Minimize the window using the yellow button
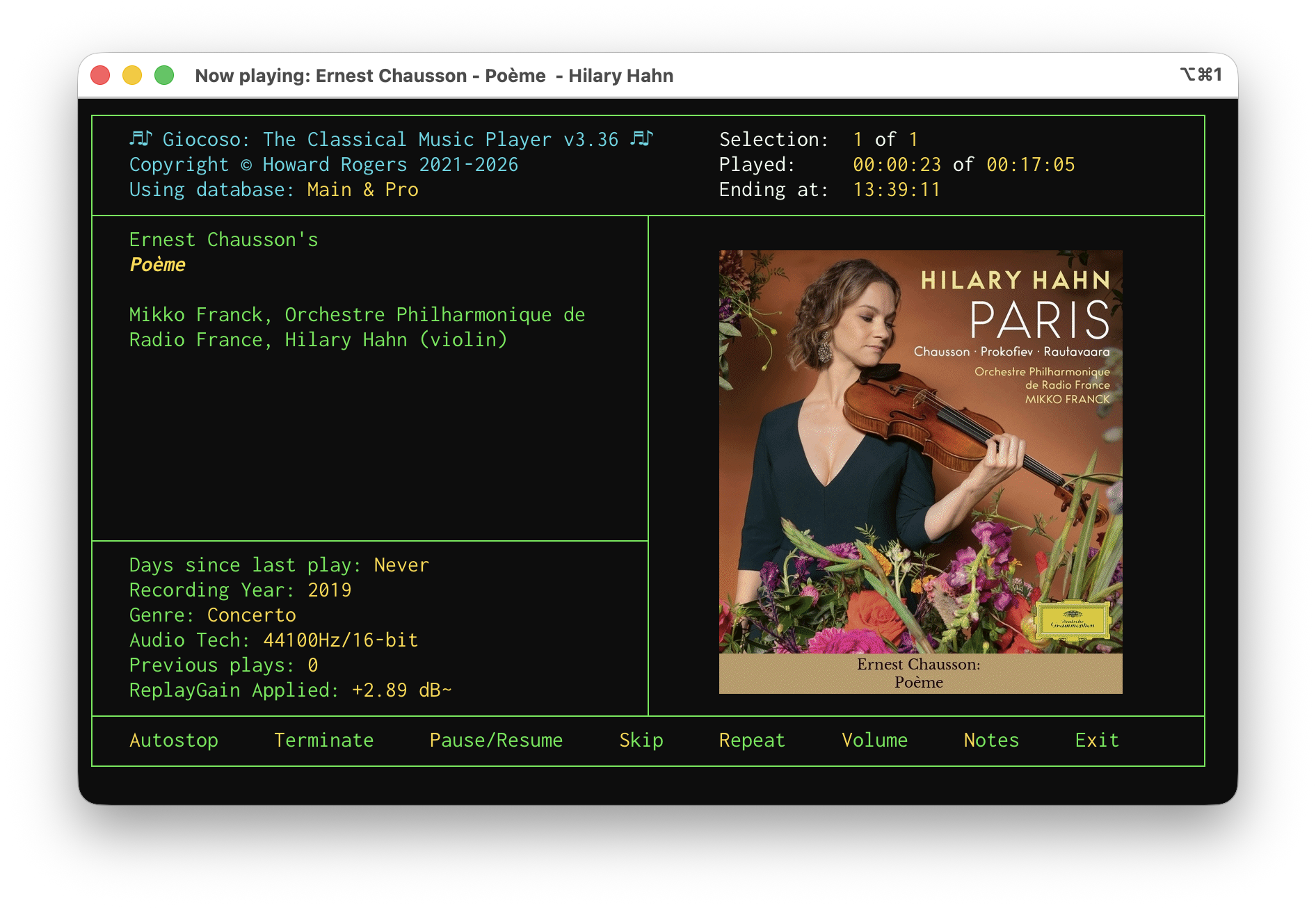 click(x=132, y=75)
